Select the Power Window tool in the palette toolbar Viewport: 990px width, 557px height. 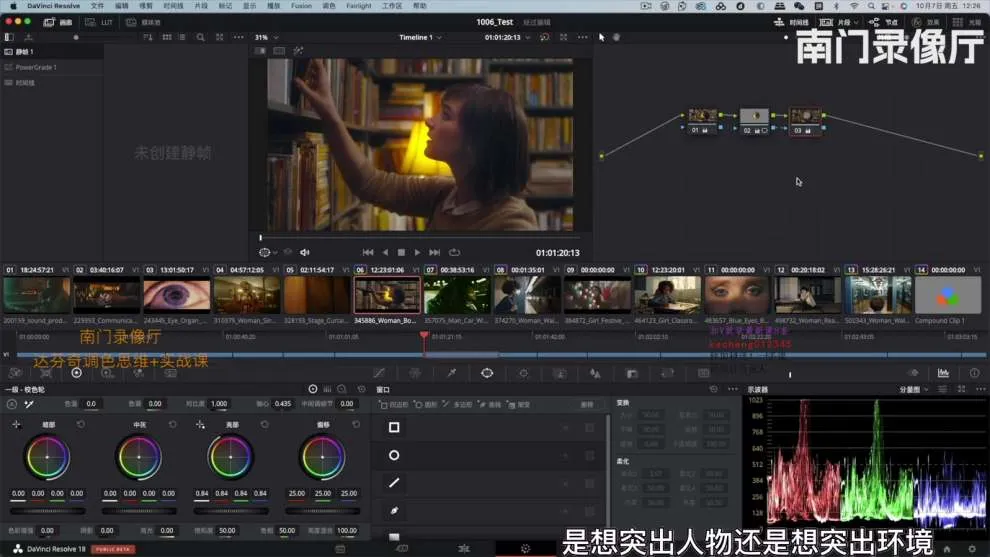point(487,373)
